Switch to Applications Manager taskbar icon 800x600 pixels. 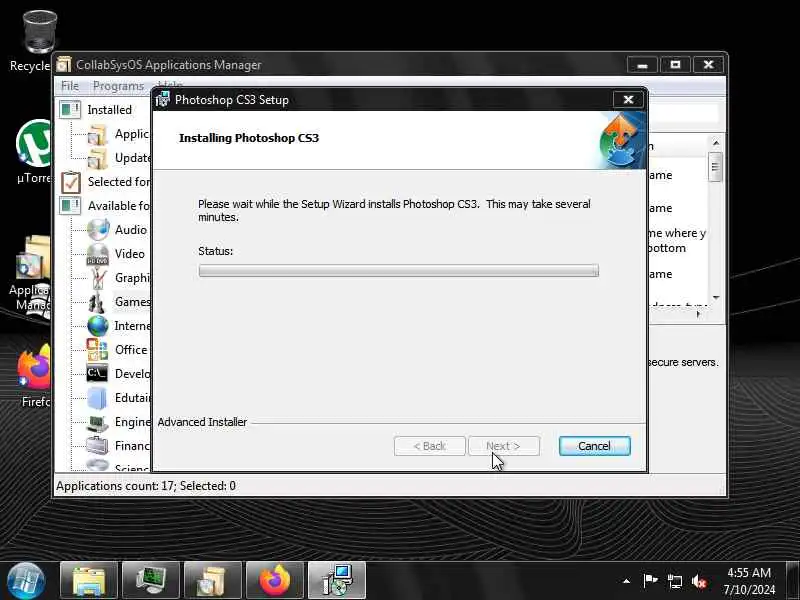point(212,581)
